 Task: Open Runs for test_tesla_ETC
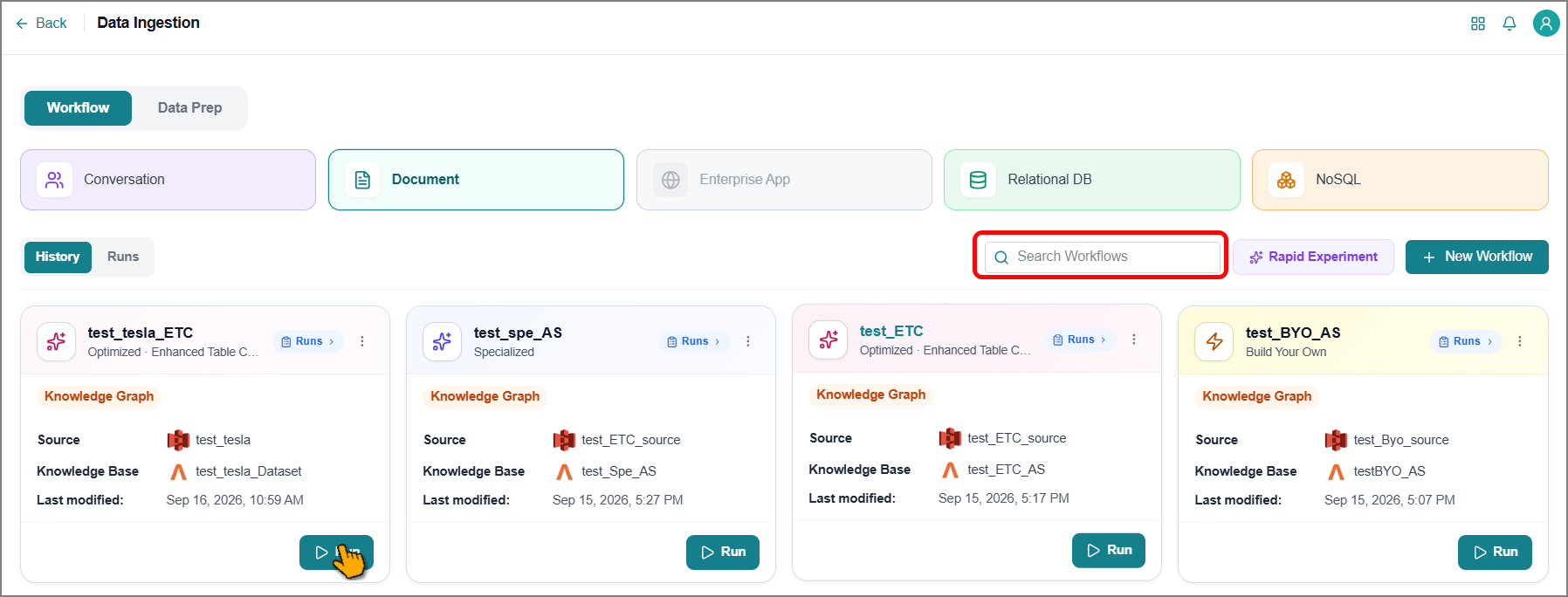pos(308,341)
